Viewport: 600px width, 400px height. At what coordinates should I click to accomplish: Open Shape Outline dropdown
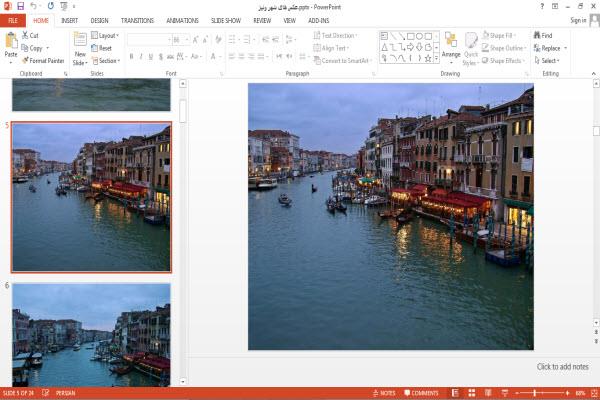click(504, 48)
